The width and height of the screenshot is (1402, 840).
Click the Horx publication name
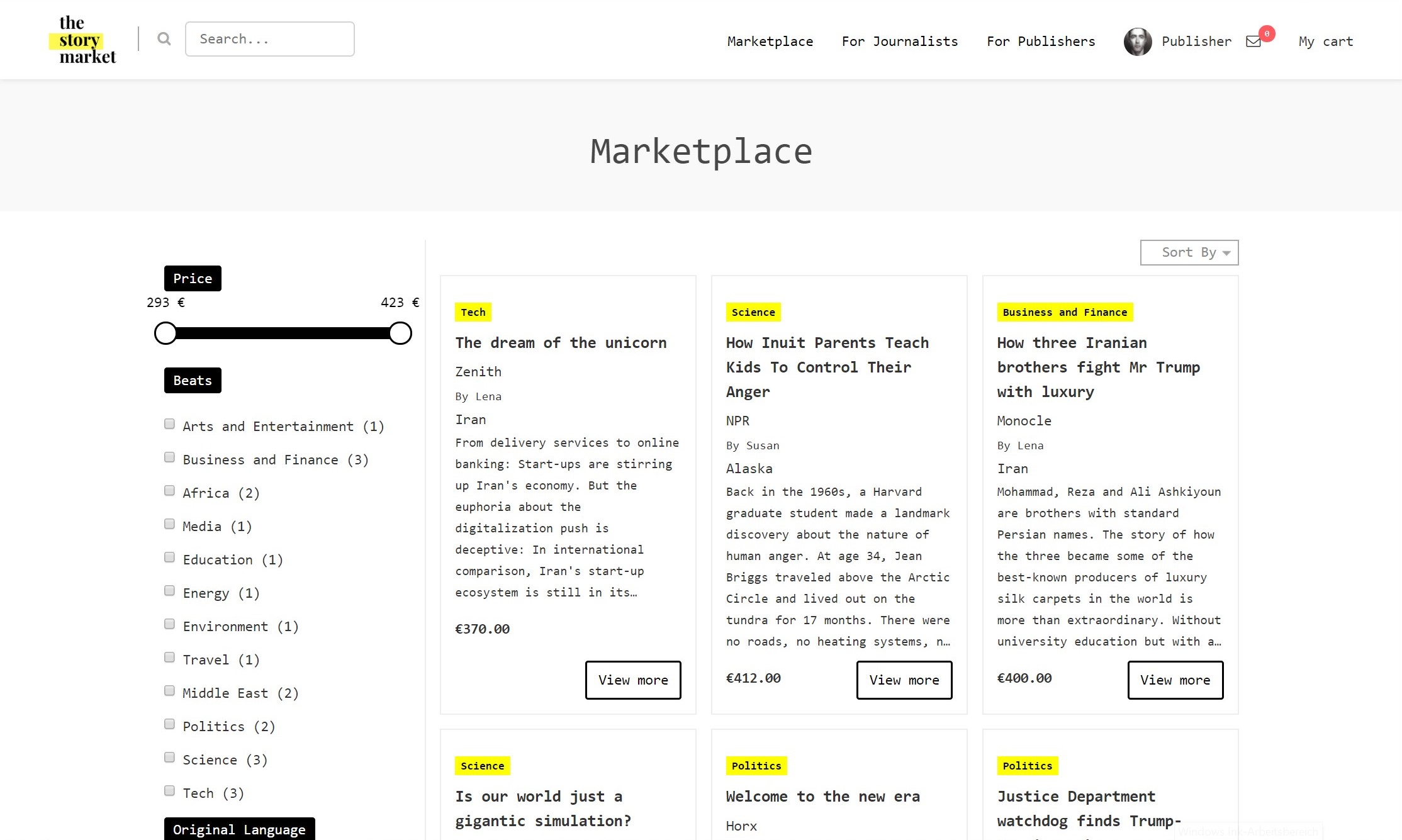741,826
